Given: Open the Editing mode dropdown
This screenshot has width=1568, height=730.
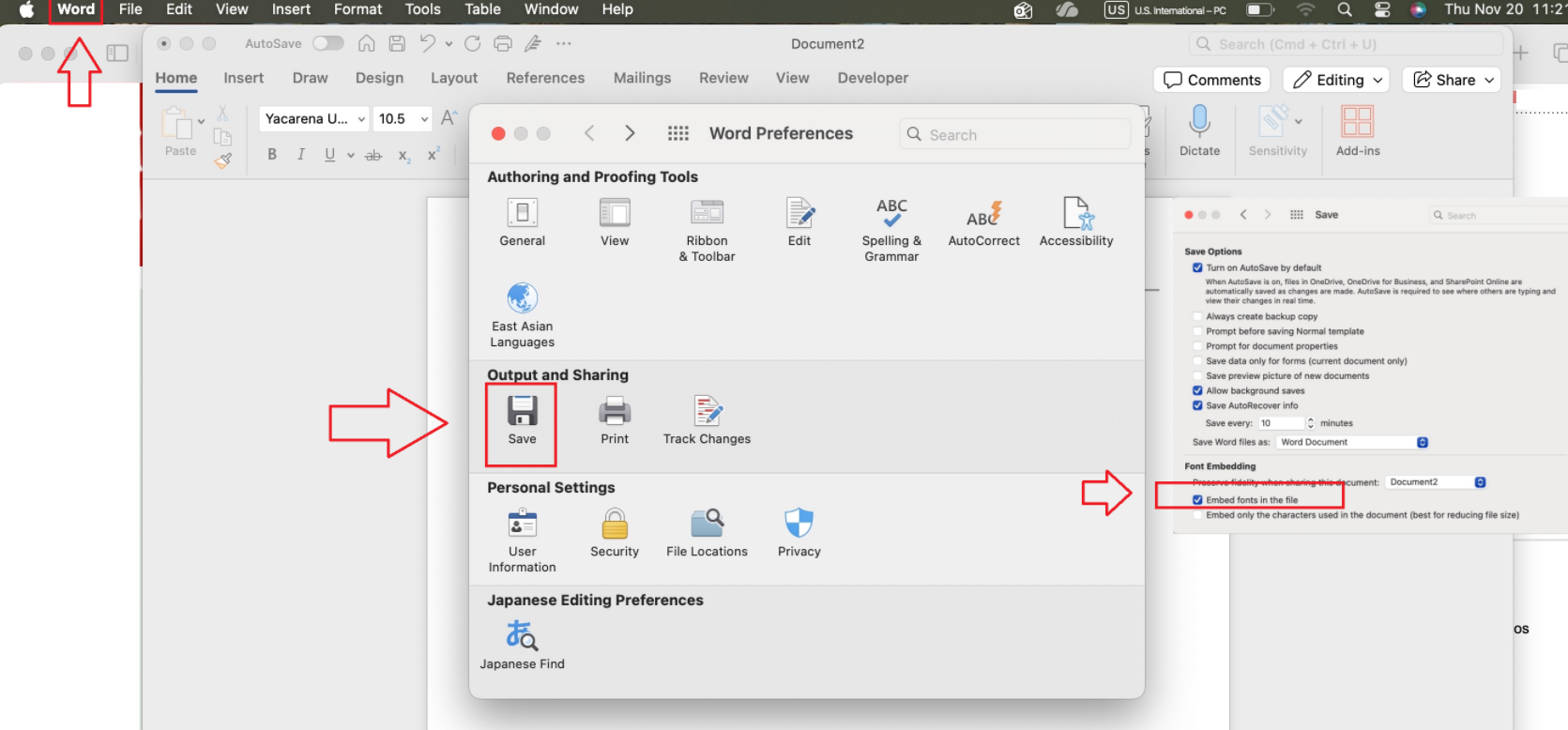Looking at the screenshot, I should (1336, 80).
